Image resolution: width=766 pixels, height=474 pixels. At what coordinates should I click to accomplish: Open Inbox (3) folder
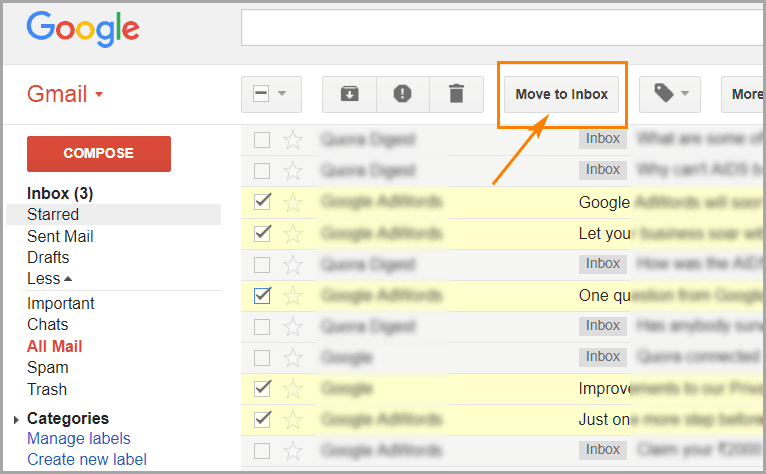tap(60, 194)
